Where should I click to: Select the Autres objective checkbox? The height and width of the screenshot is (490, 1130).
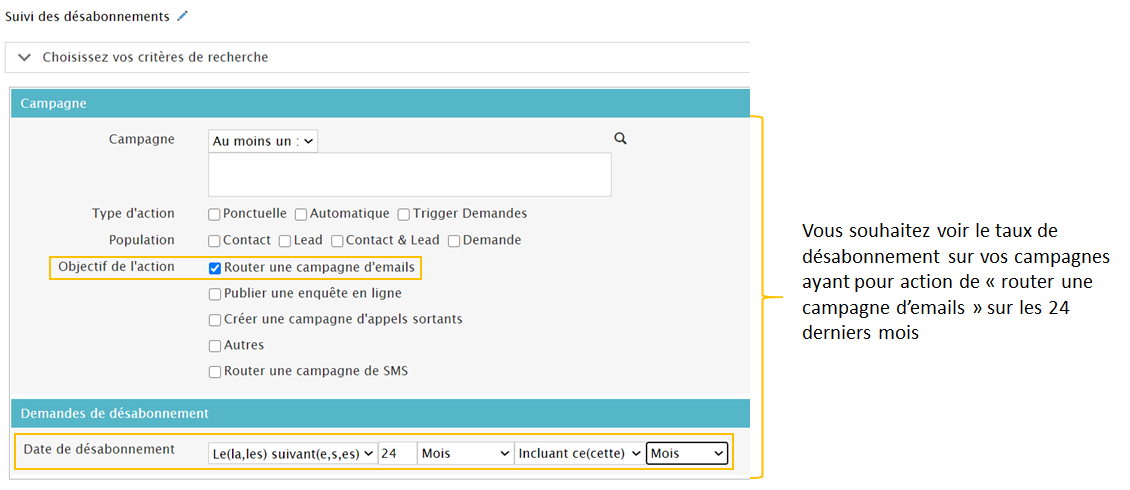[215, 346]
